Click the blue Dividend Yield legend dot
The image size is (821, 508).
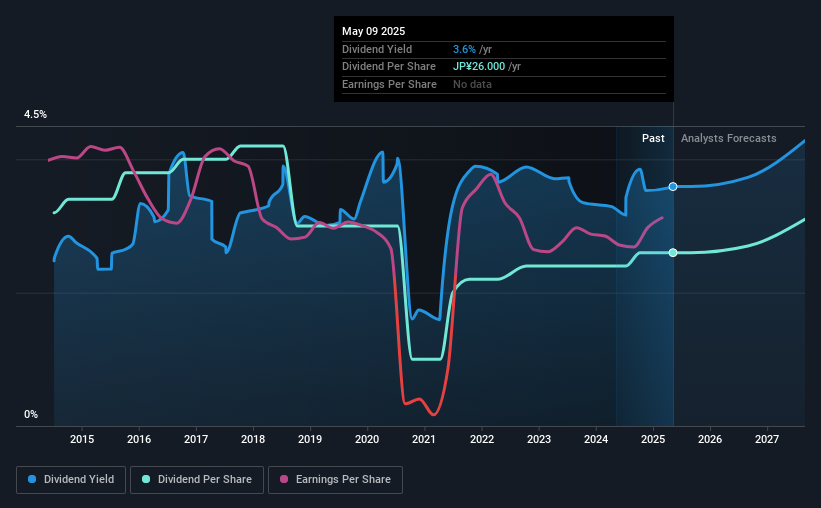point(32,479)
